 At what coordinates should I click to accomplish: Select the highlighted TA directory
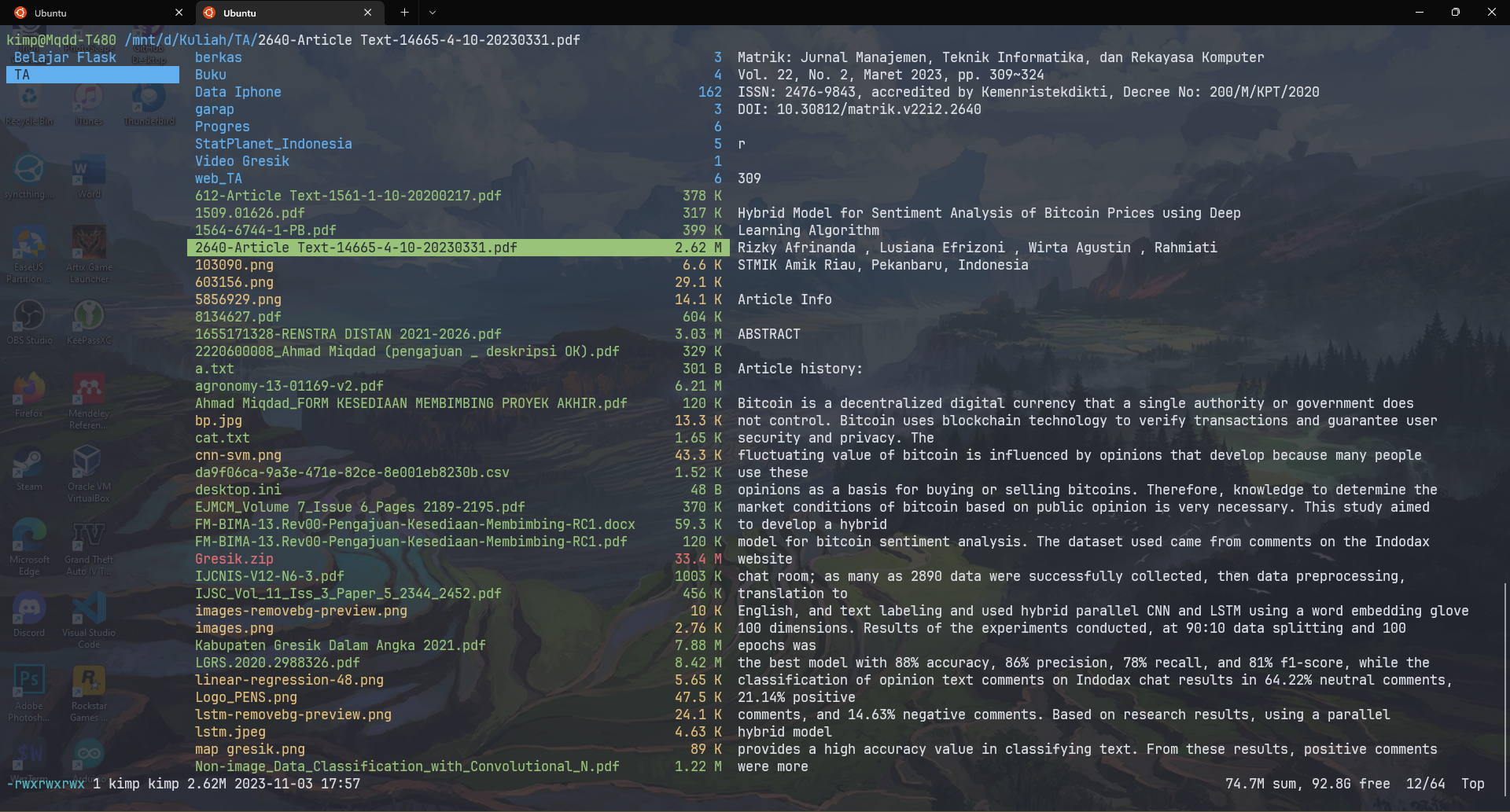point(92,75)
